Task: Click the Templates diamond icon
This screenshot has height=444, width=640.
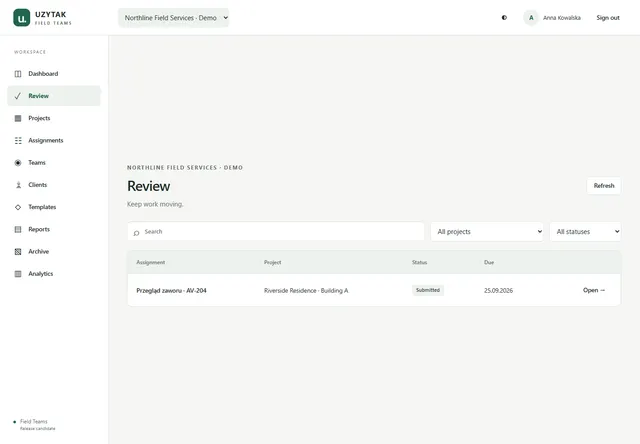Action: [18, 207]
